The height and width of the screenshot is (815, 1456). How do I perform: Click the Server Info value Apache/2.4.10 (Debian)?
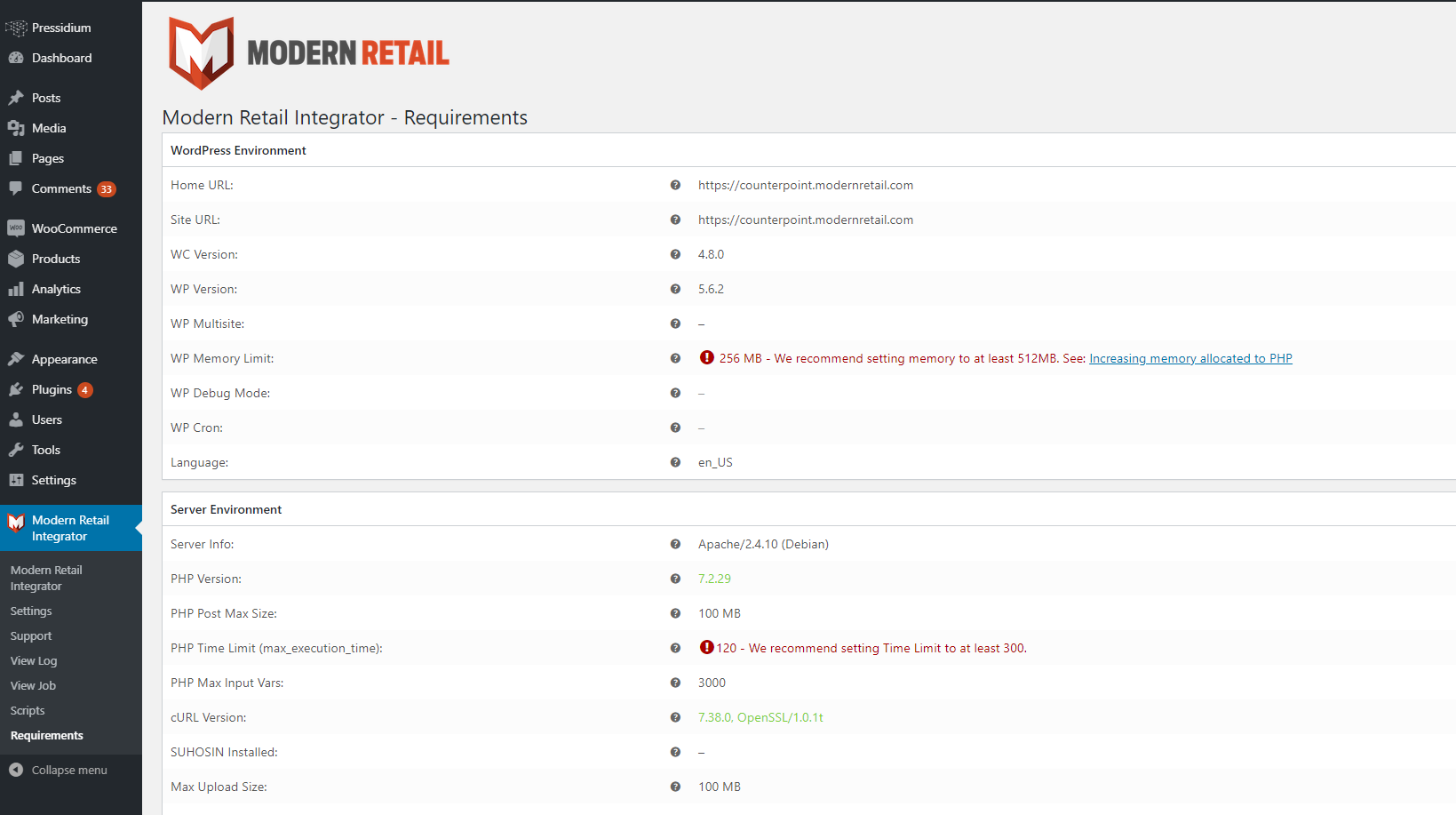point(763,544)
